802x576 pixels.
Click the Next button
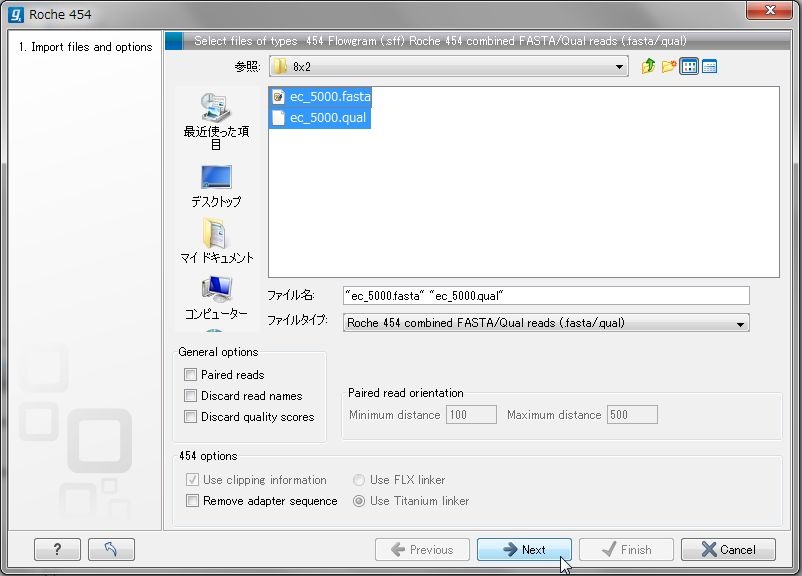(x=524, y=549)
